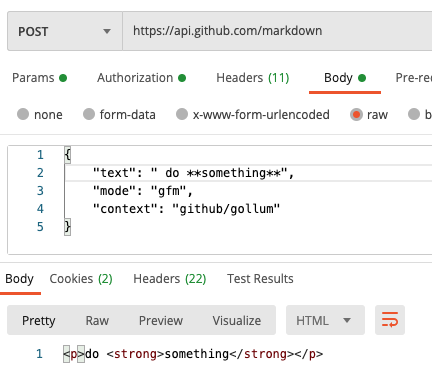Image resolution: width=432 pixels, height=383 pixels.
Task: Choose the form-data radio option
Action: 89,114
